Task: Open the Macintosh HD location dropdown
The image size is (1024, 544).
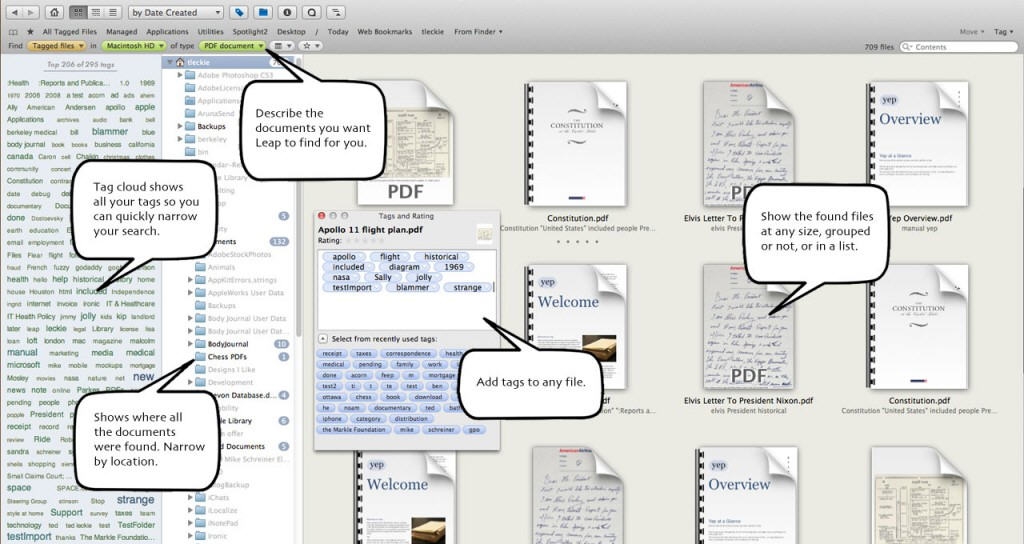Action: click(x=134, y=46)
